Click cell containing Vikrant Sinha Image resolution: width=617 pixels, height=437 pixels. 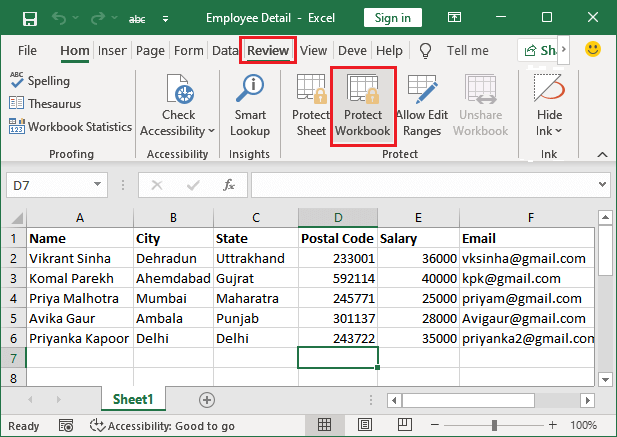click(80, 258)
